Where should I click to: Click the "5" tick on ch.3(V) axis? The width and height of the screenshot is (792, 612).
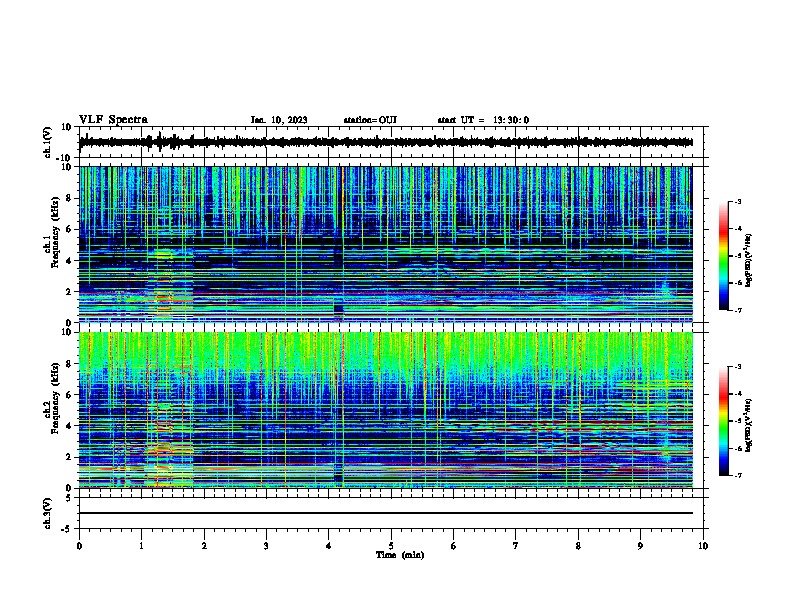pos(70,498)
